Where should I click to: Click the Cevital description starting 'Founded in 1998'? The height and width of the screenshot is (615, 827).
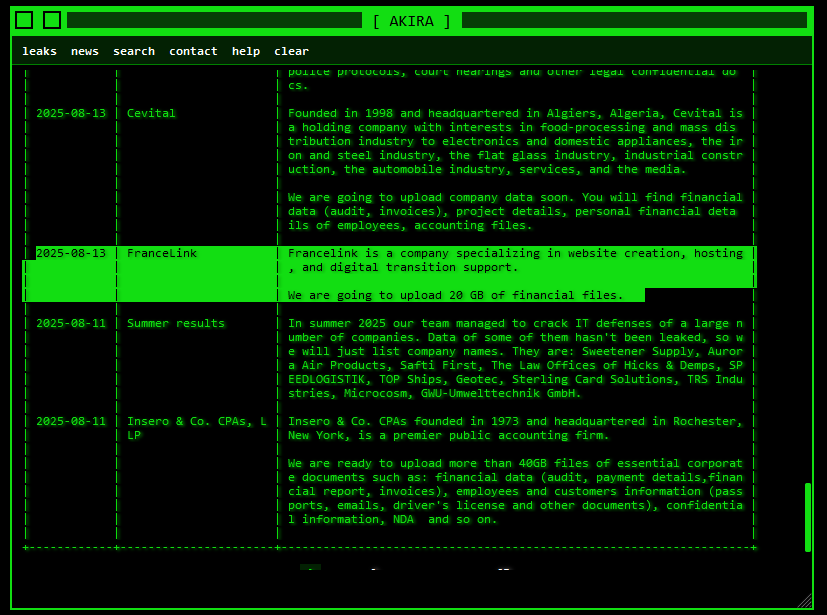[515, 141]
